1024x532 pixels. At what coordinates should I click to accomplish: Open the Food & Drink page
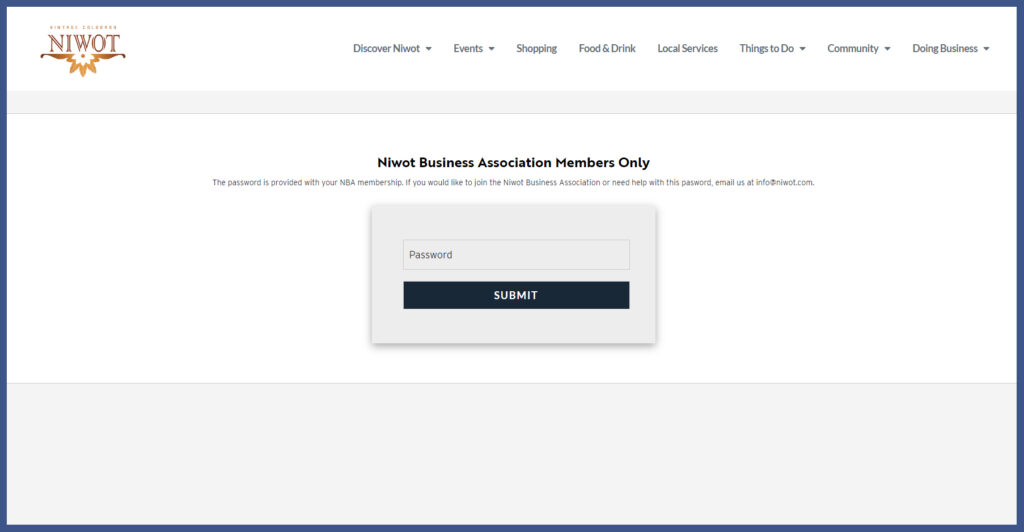[x=607, y=48]
